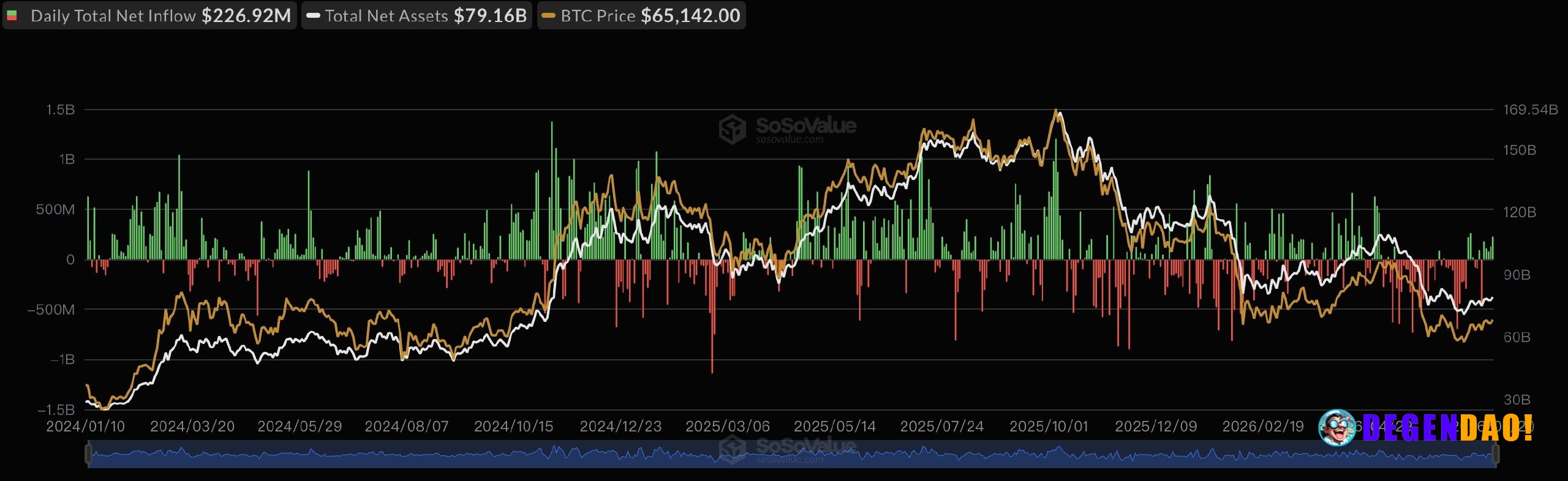This screenshot has width=1568, height=481.
Task: Click the $79.16B net assets value
Action: [x=490, y=15]
